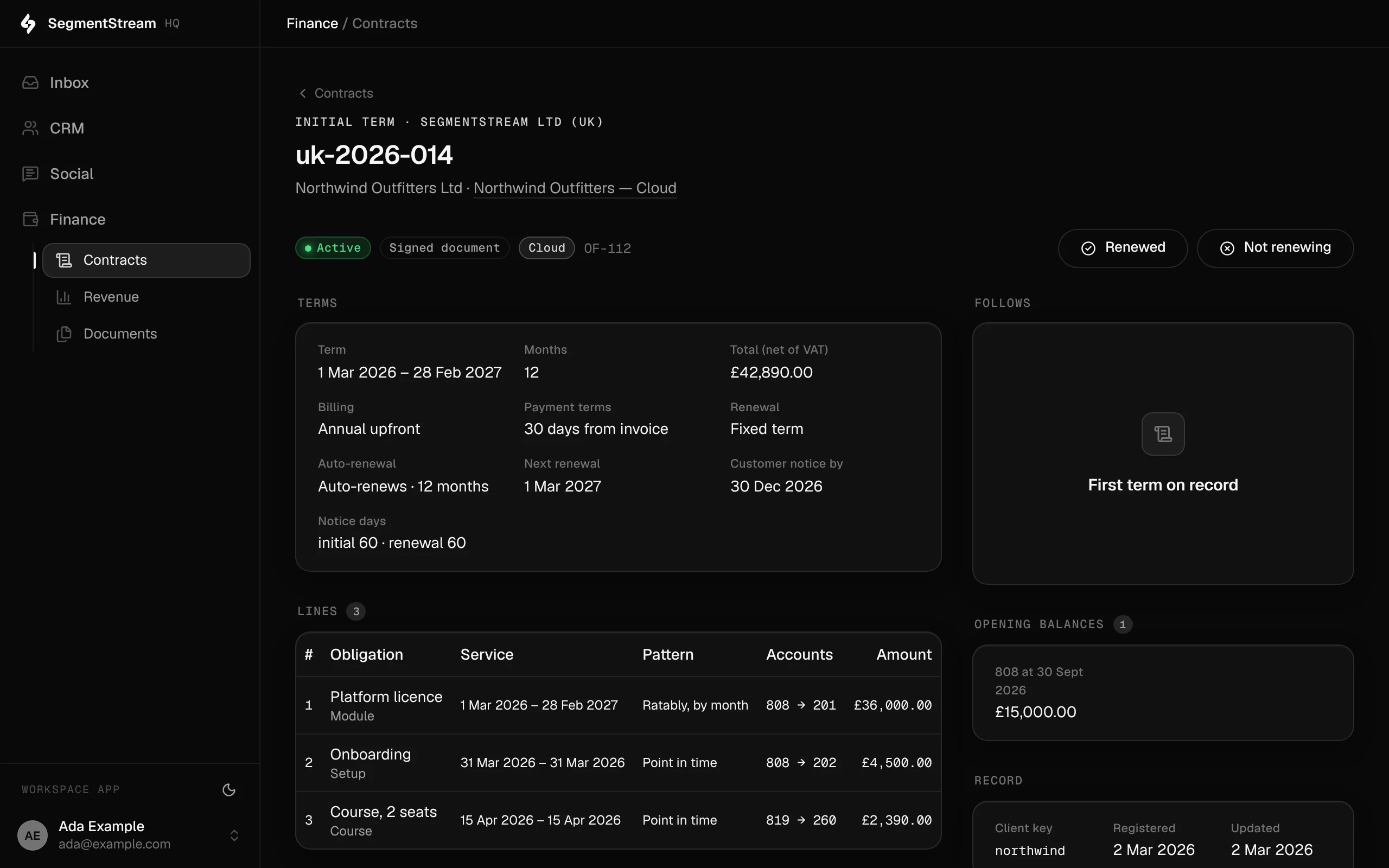Mark contract as Renewed
The width and height of the screenshot is (1389, 868).
(1123, 248)
